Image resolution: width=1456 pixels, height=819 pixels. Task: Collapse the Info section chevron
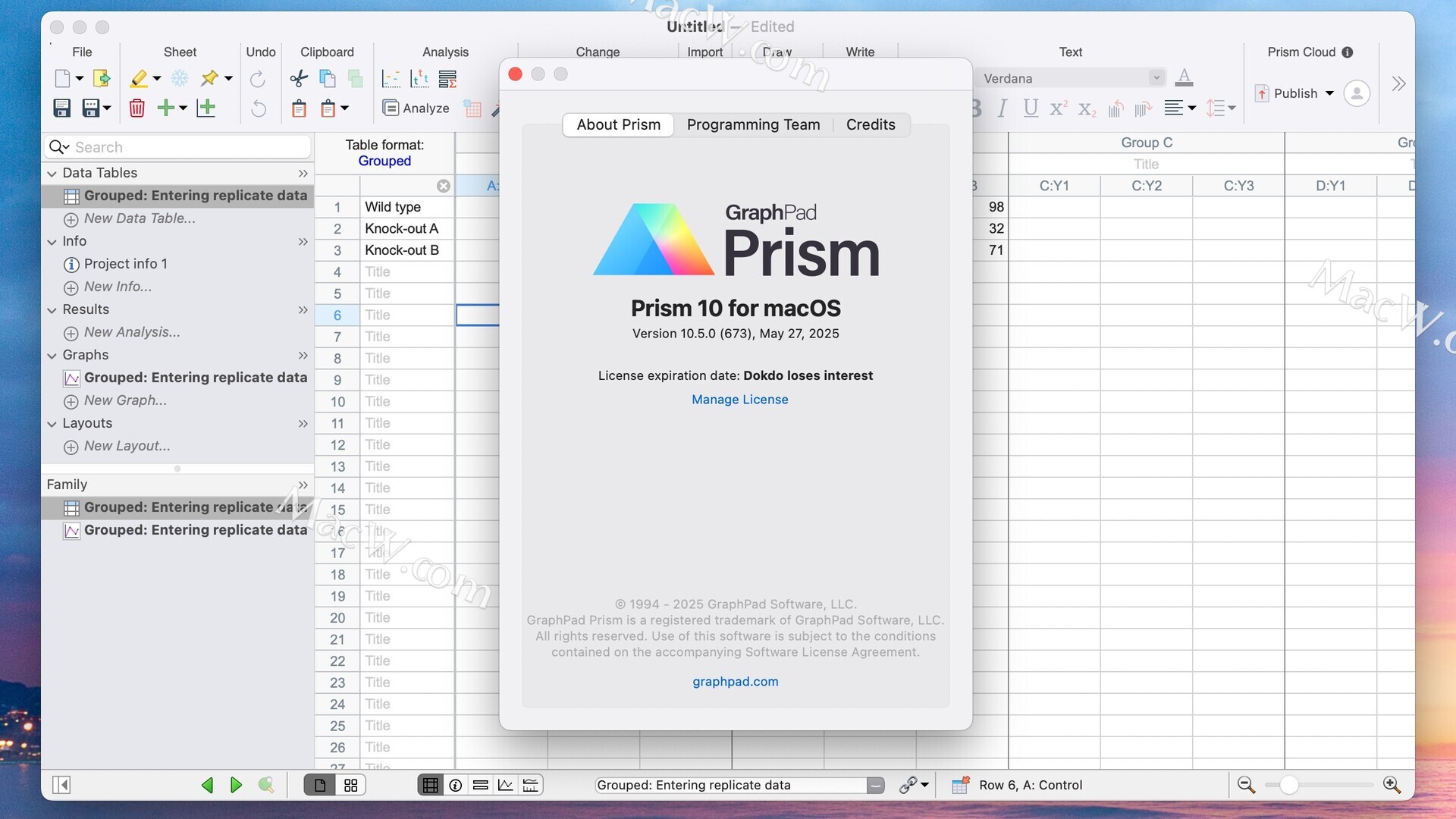point(52,242)
